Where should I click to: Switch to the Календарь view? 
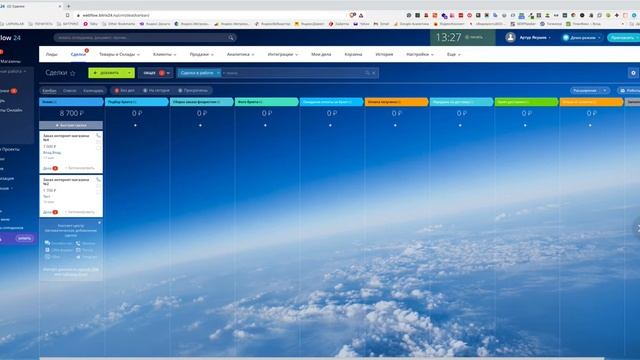pyautogui.click(x=93, y=91)
